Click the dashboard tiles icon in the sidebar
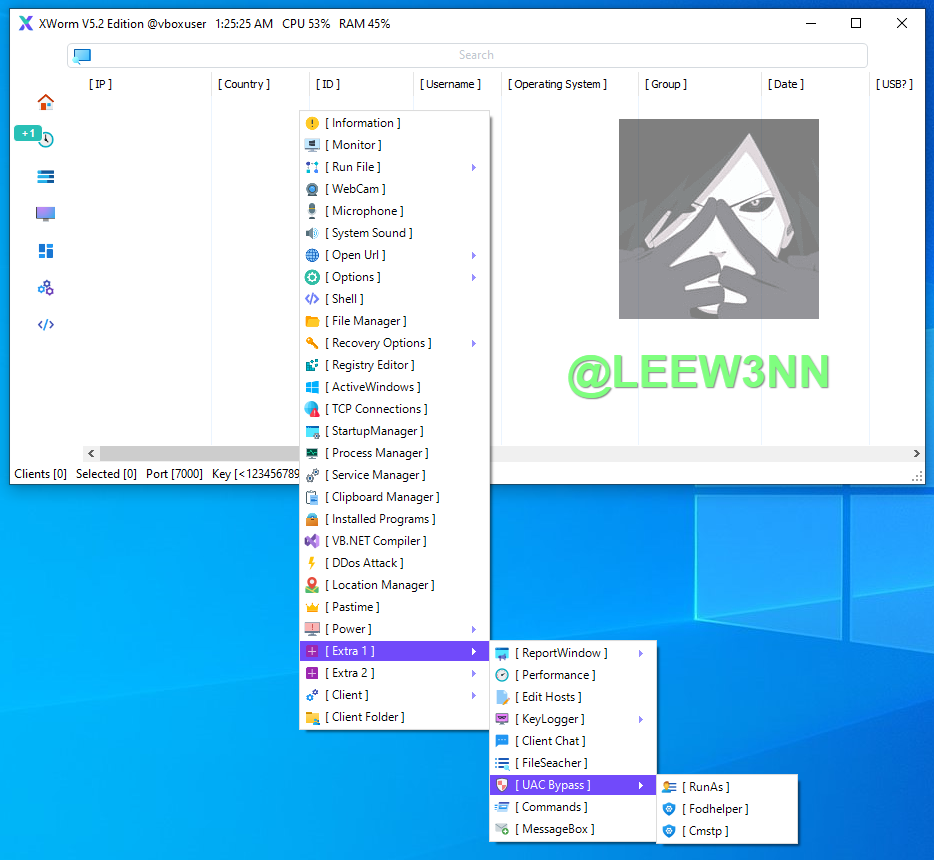 pyautogui.click(x=45, y=251)
